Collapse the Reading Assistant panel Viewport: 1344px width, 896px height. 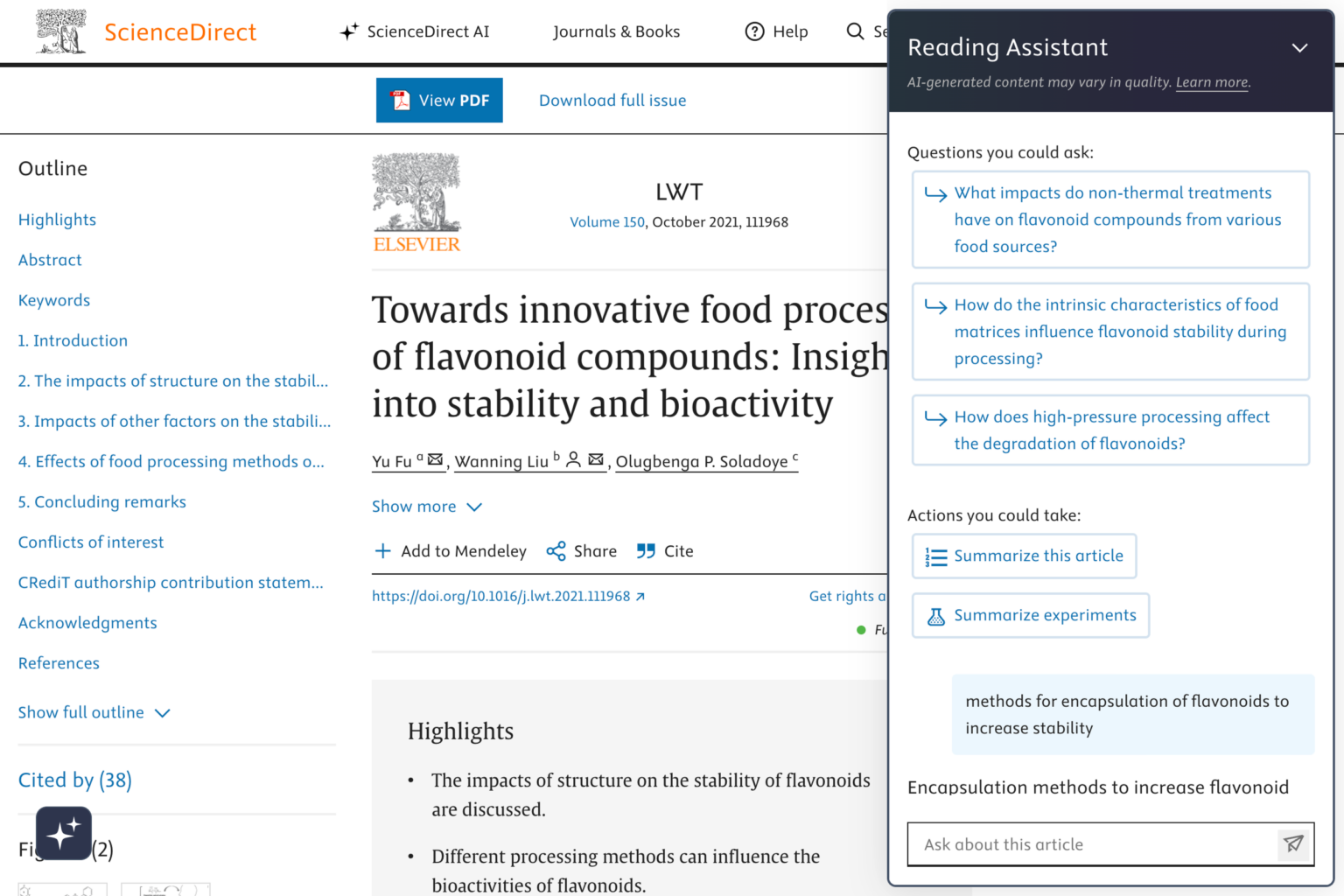[1299, 48]
